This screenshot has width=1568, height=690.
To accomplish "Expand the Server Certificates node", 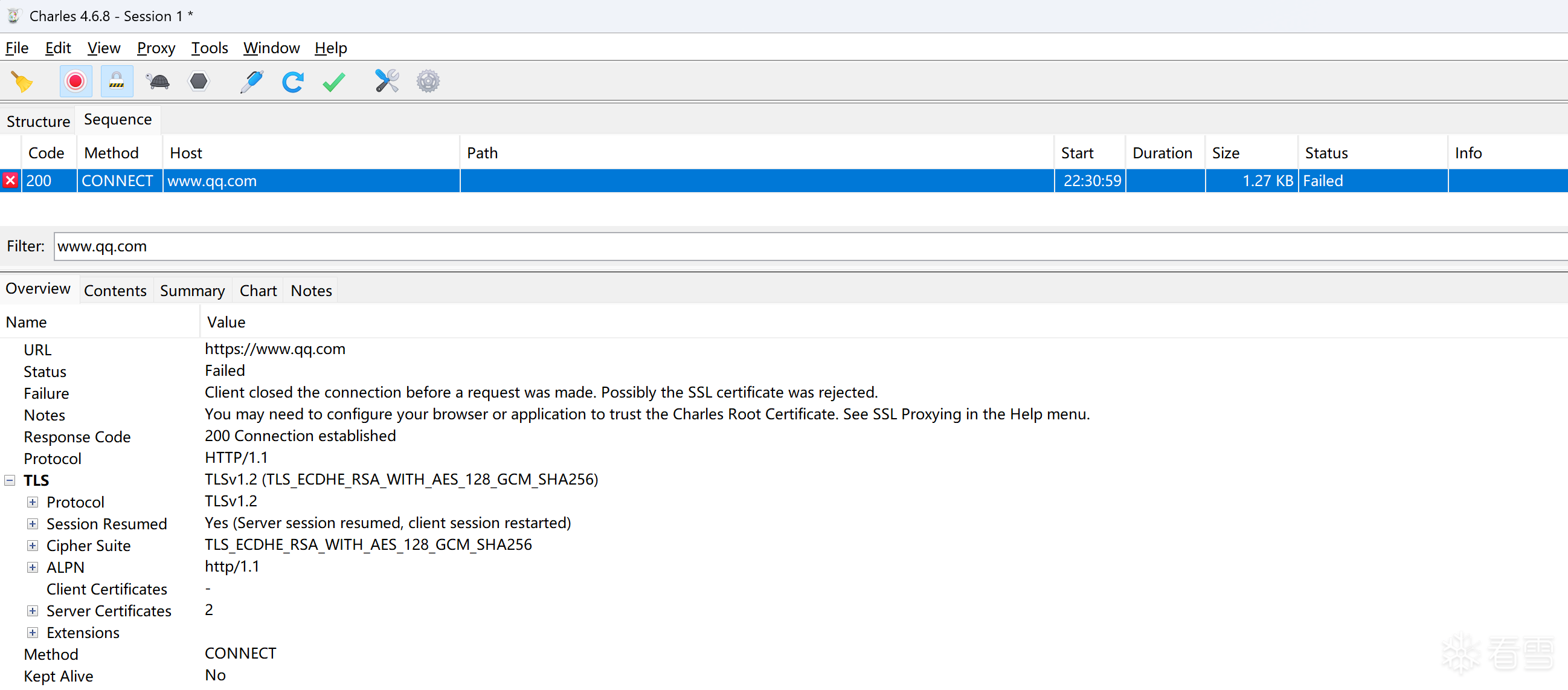I will pyautogui.click(x=33, y=611).
